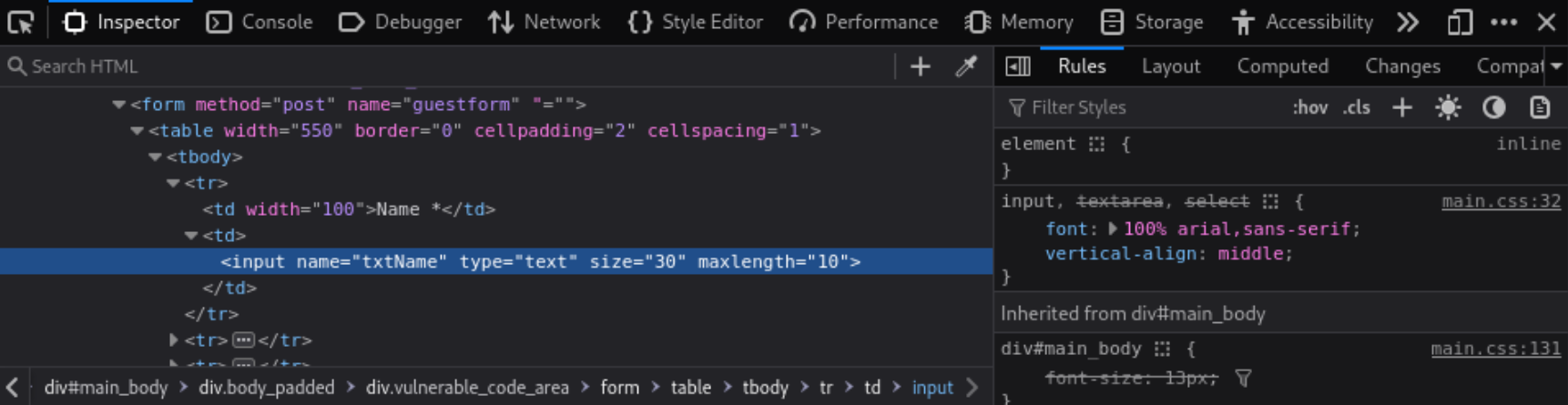Select the table breadcrumb
The height and width of the screenshot is (405, 1568).
click(691, 388)
